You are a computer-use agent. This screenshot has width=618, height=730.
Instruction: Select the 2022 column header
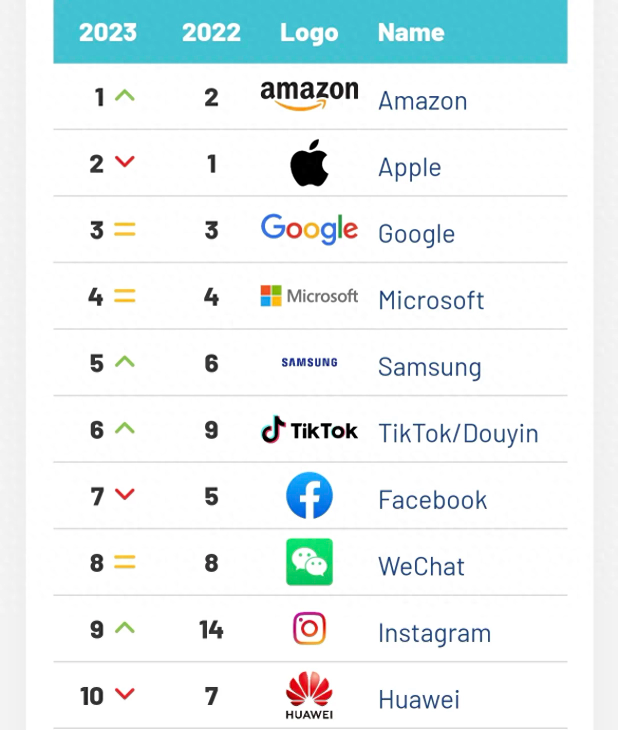[x=211, y=32]
